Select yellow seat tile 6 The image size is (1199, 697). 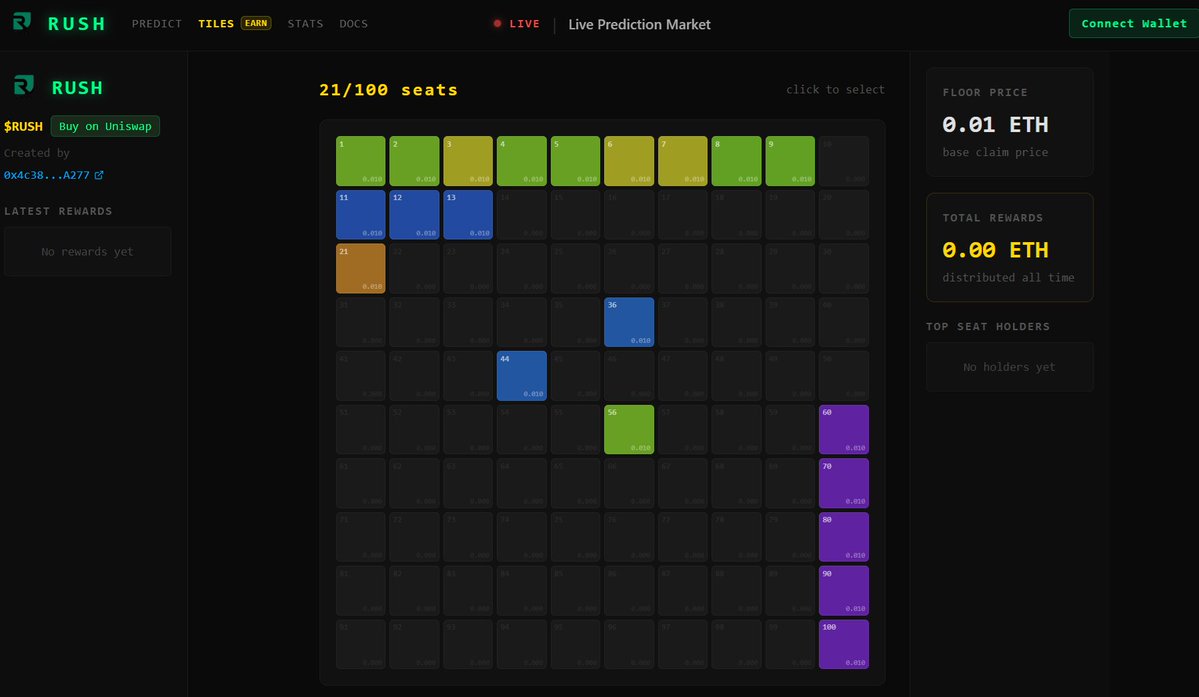pos(629,161)
